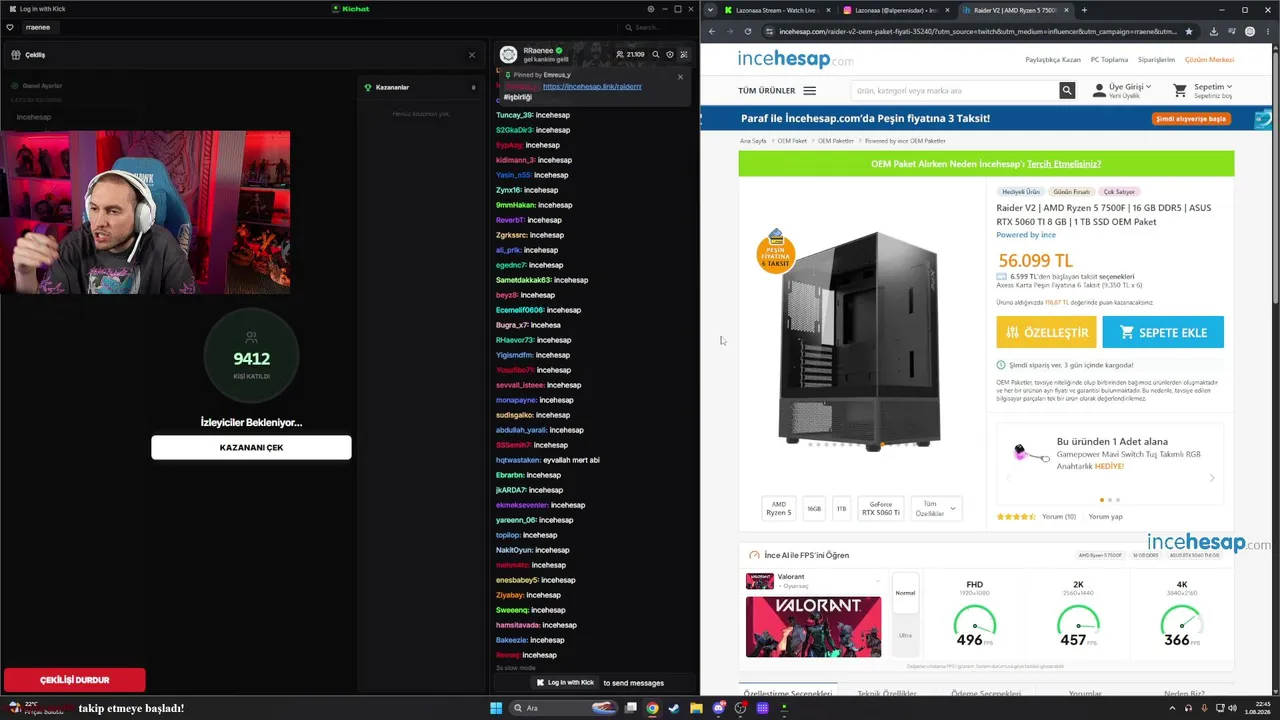The image size is (1280, 720).
Task: Select Normal graphics quality option
Action: [x=905, y=593]
